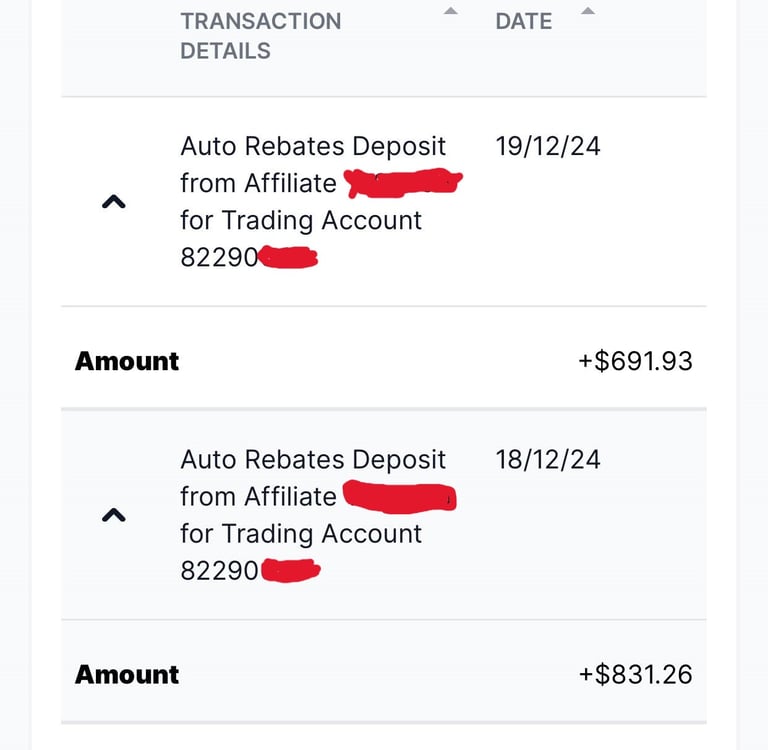Click the 18/12/24 date cell
This screenshot has height=750, width=768.
[x=548, y=460]
